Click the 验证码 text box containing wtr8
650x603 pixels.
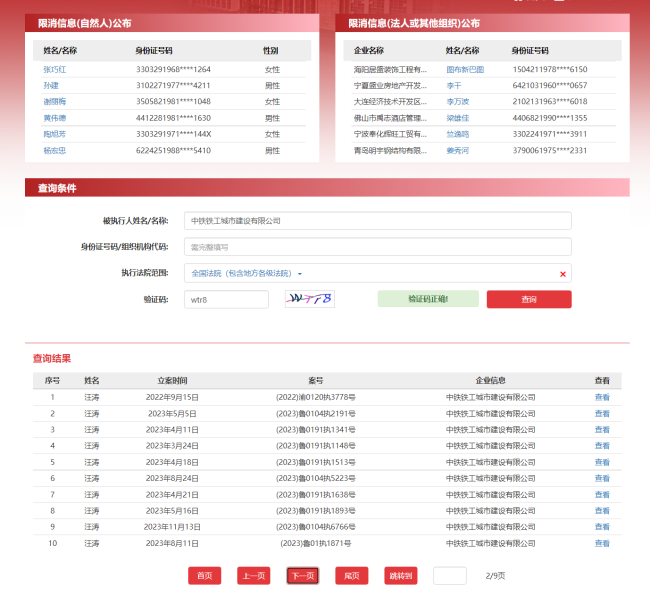(x=226, y=299)
